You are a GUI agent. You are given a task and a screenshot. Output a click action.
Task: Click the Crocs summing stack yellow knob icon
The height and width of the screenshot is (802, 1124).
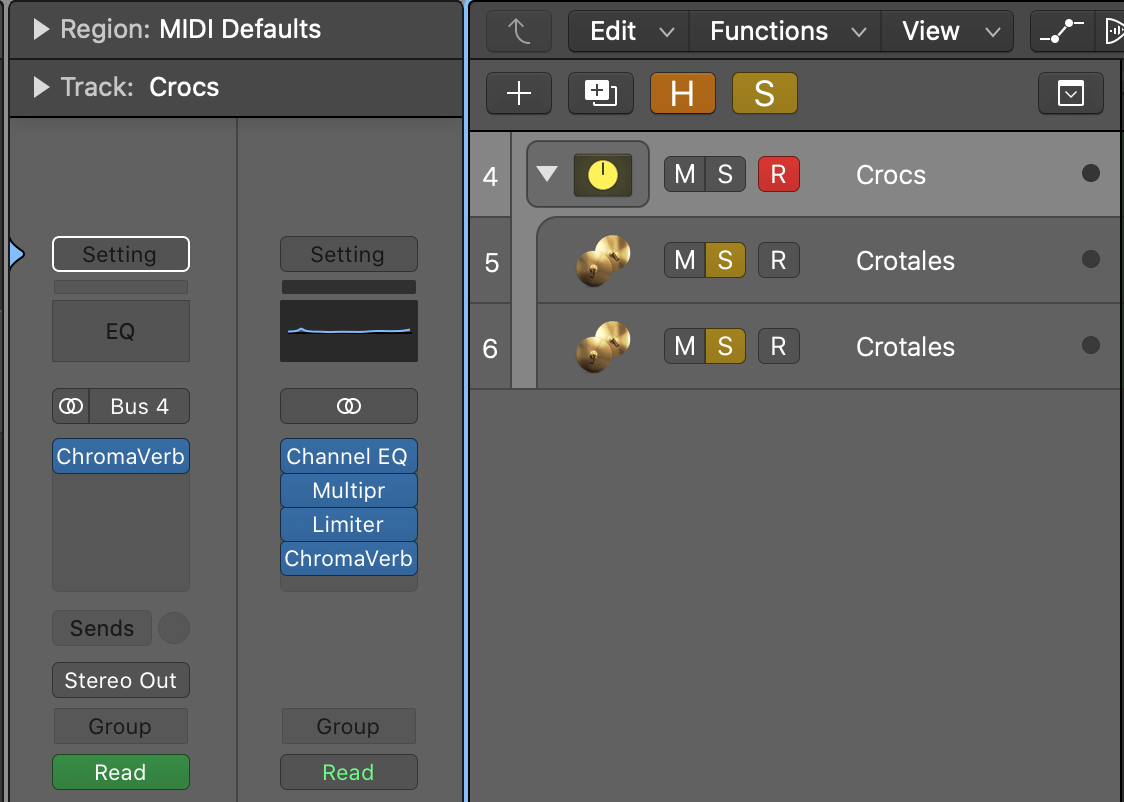(602, 175)
